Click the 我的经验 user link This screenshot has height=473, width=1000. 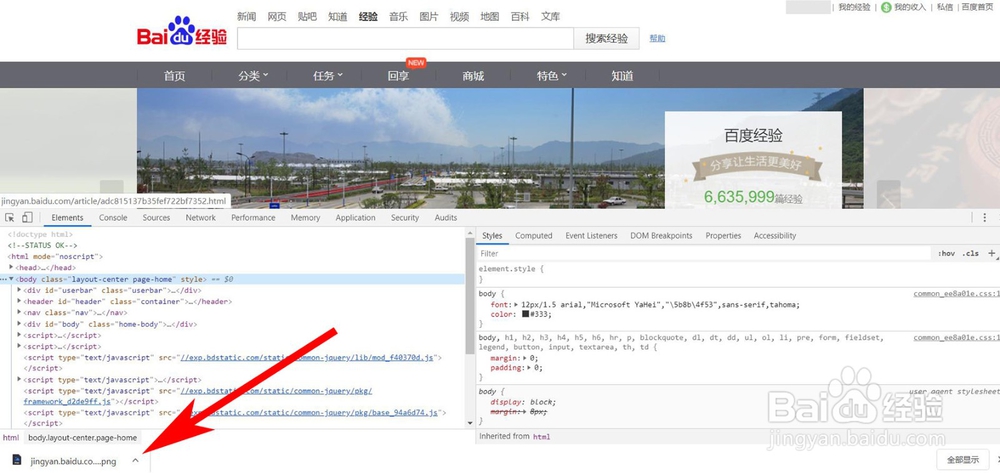pos(854,7)
